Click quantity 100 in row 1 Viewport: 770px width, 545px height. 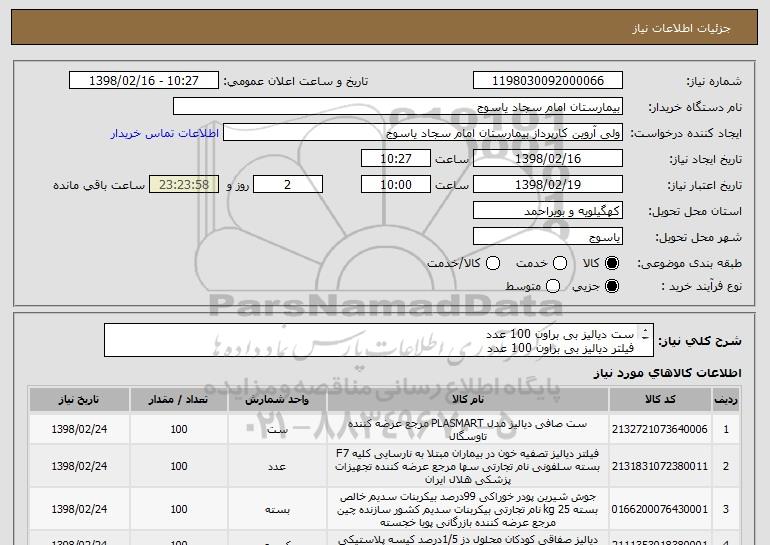pos(179,429)
